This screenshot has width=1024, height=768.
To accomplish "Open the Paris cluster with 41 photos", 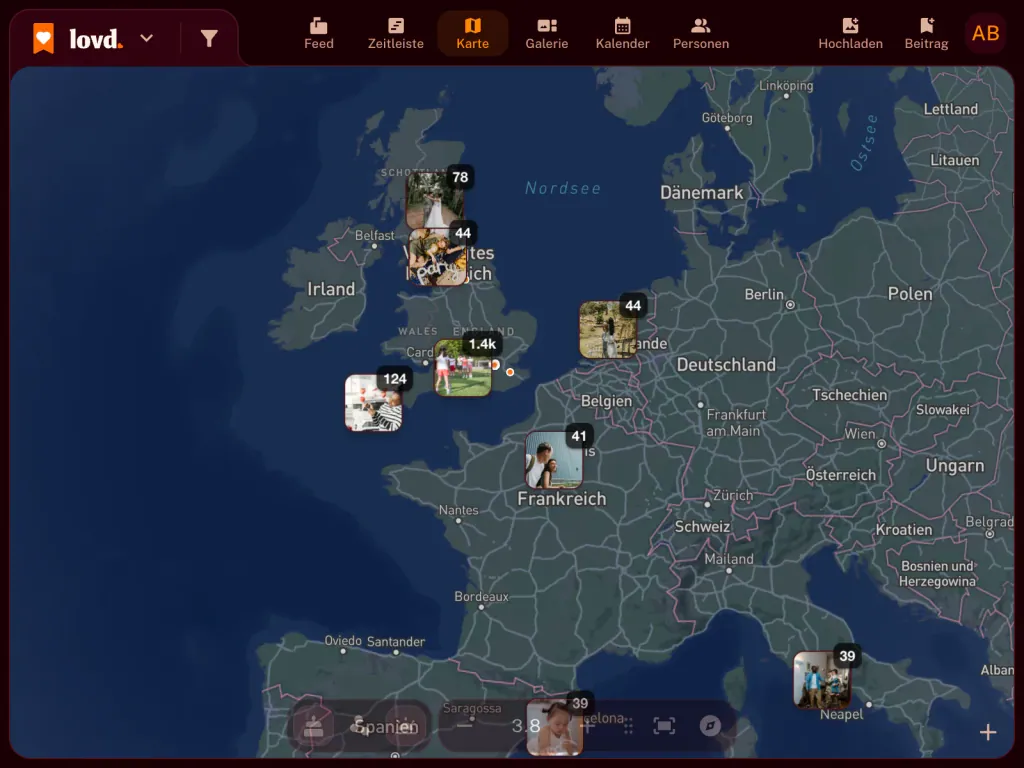I will tap(554, 460).
